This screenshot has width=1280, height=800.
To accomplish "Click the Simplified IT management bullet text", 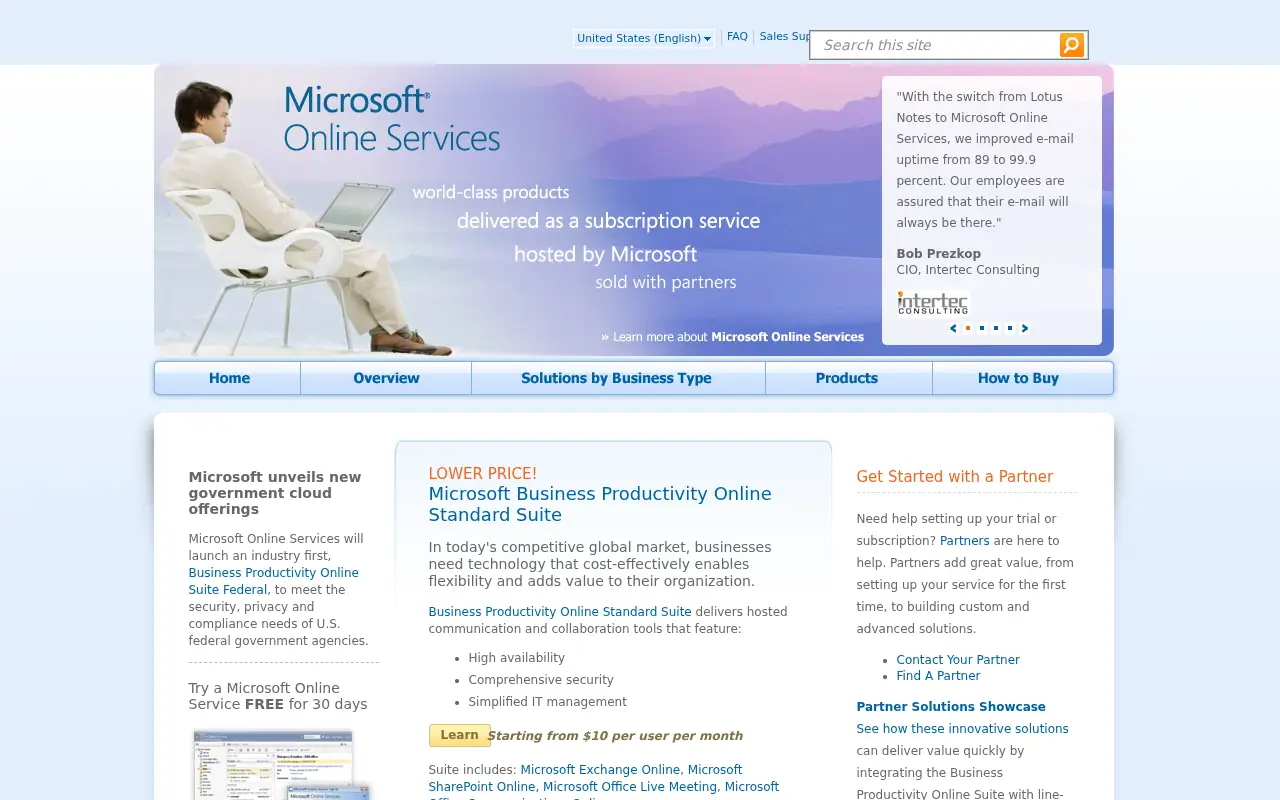I will [548, 702].
